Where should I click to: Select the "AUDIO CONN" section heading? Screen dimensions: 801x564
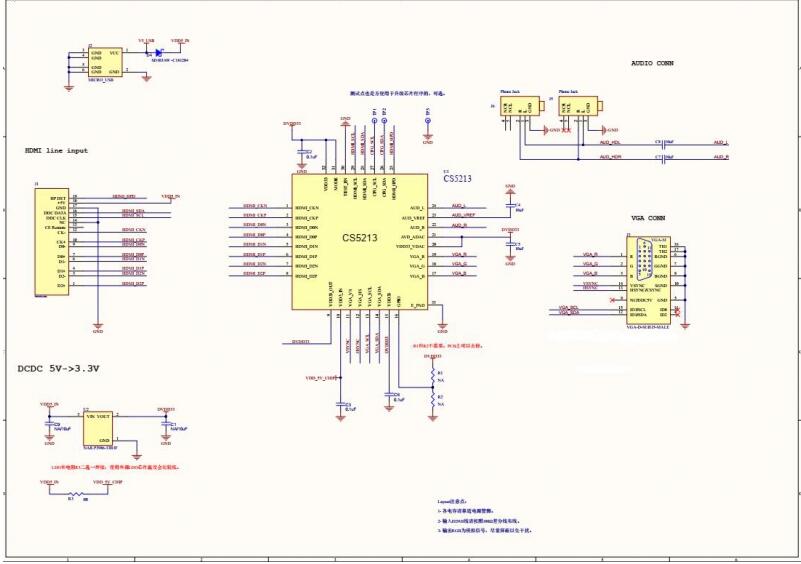tap(652, 63)
